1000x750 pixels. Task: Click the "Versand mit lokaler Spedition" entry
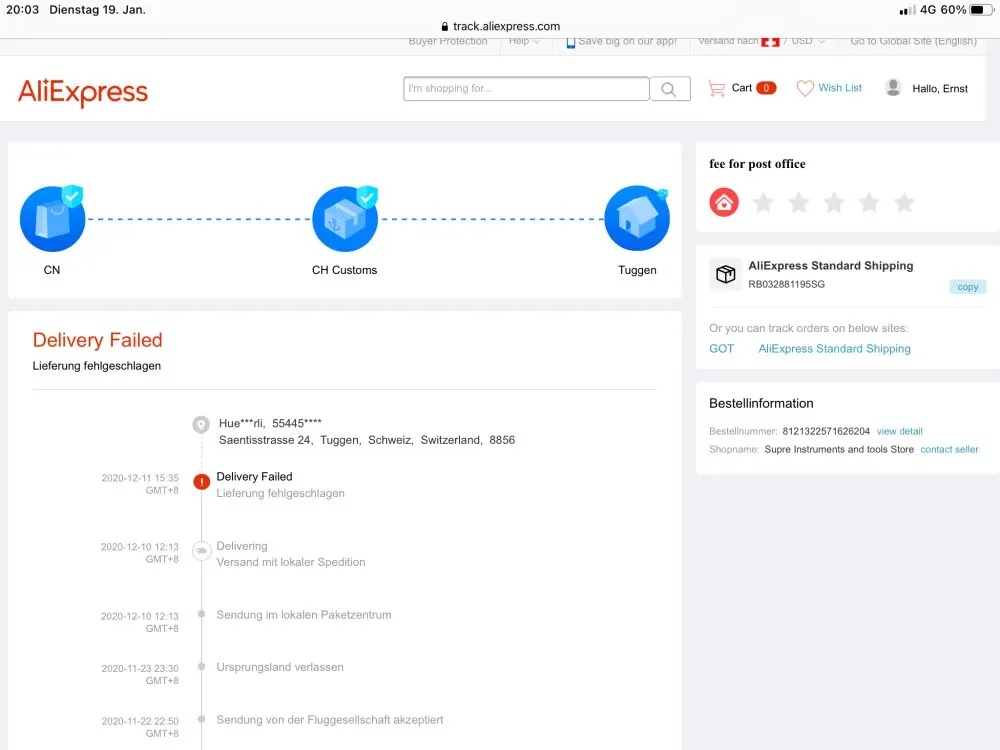291,562
